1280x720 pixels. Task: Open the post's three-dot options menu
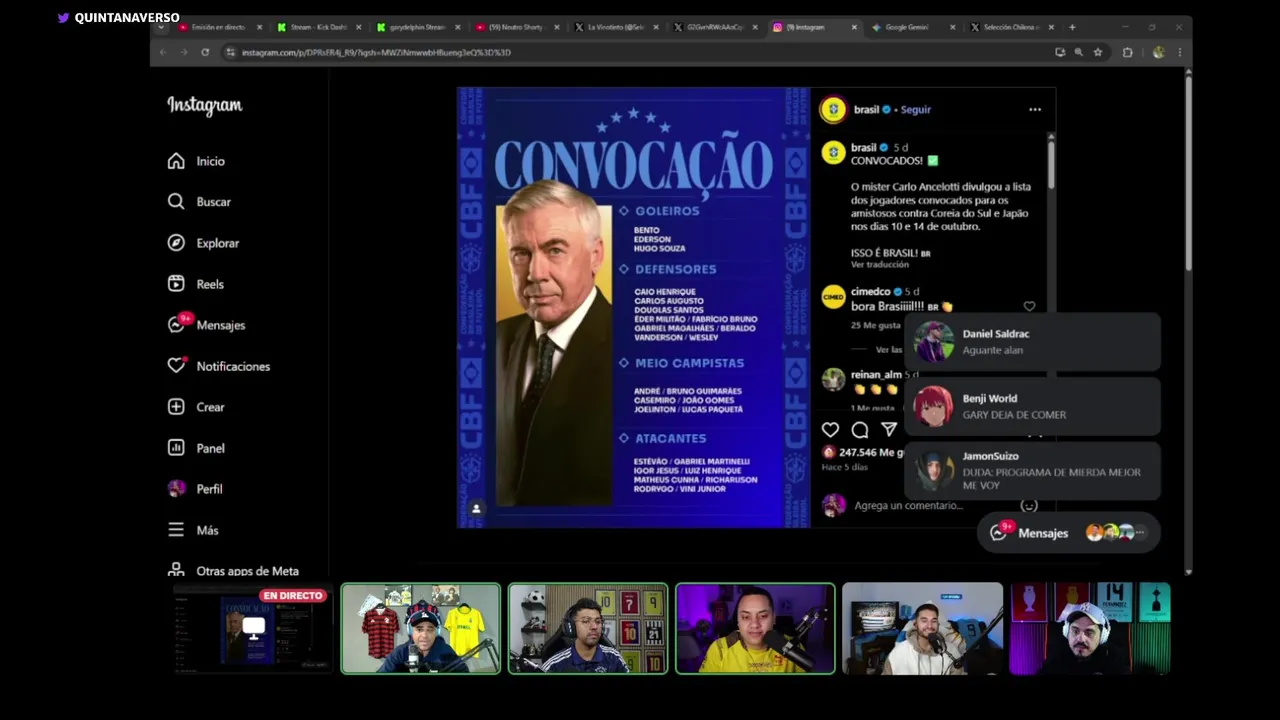click(1035, 110)
